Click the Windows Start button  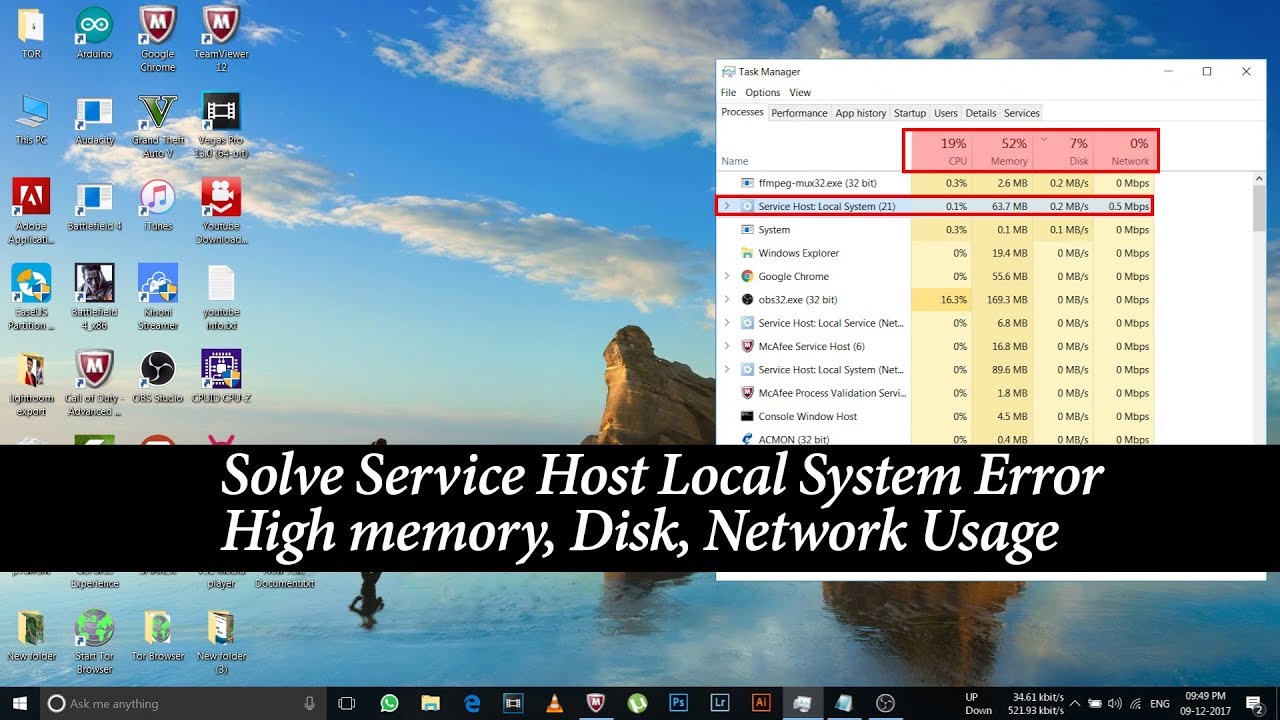tap(20, 703)
